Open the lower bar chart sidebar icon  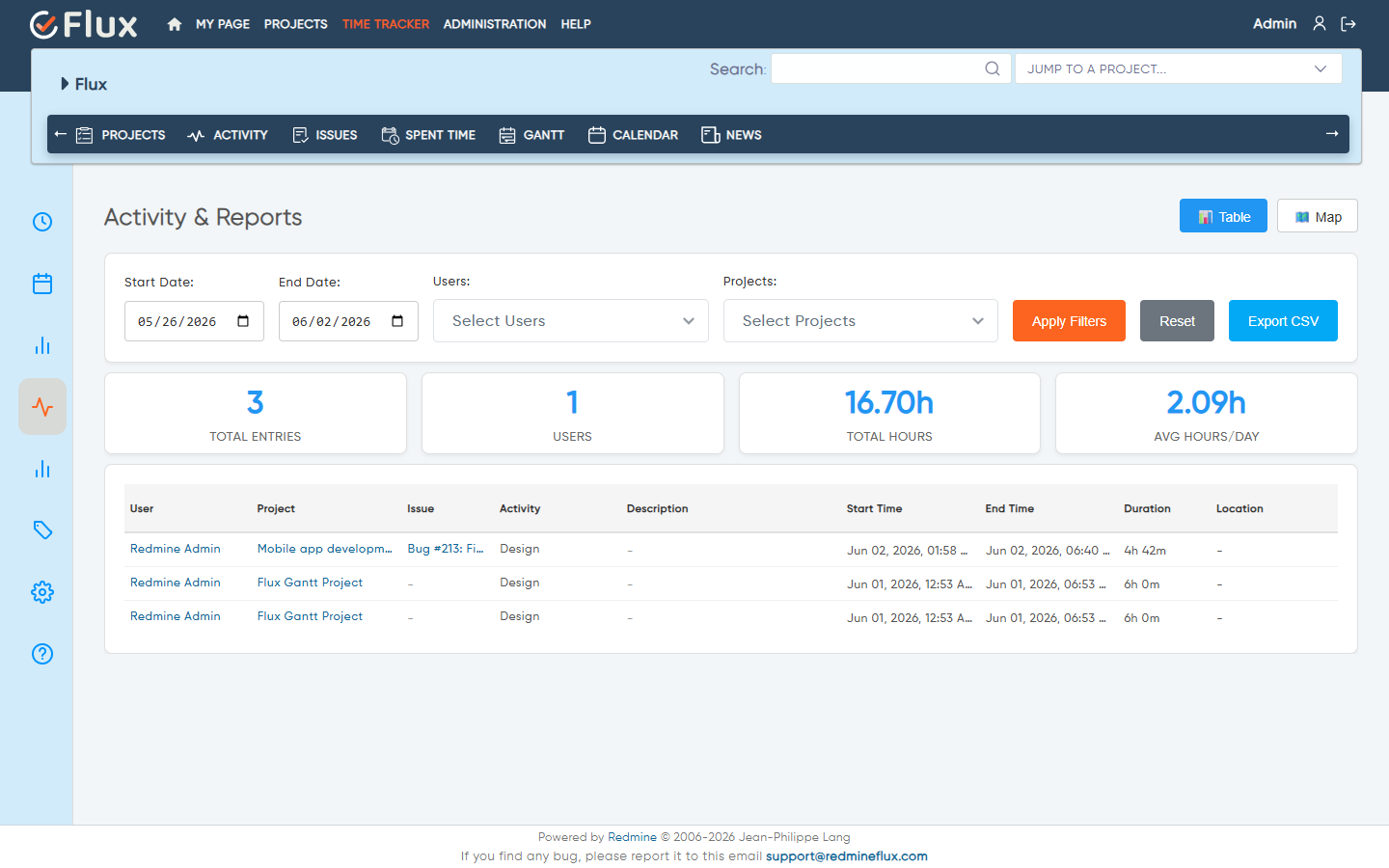coord(42,469)
